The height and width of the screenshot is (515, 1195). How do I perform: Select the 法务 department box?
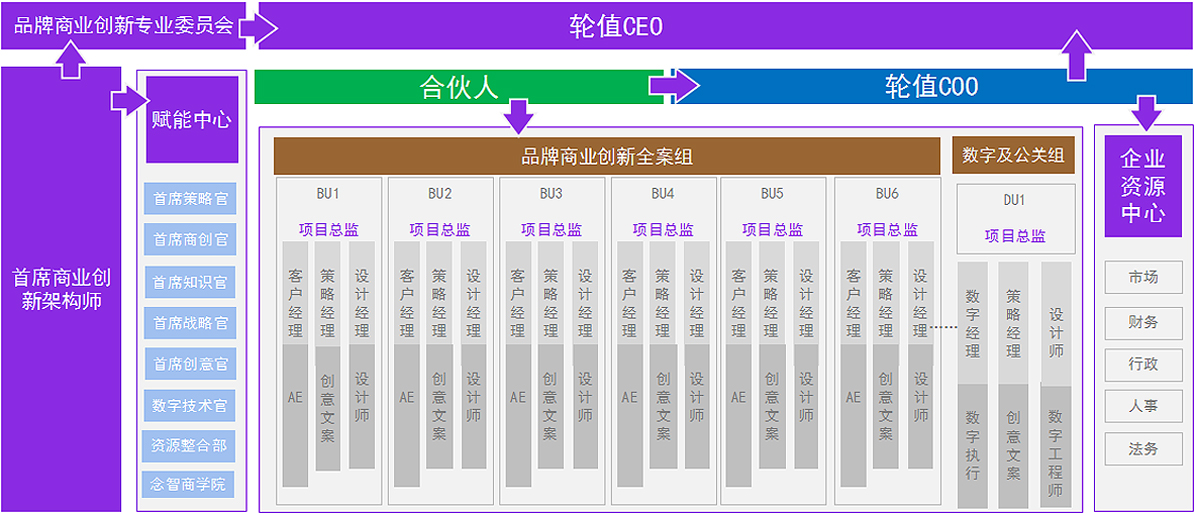pyautogui.click(x=1143, y=449)
